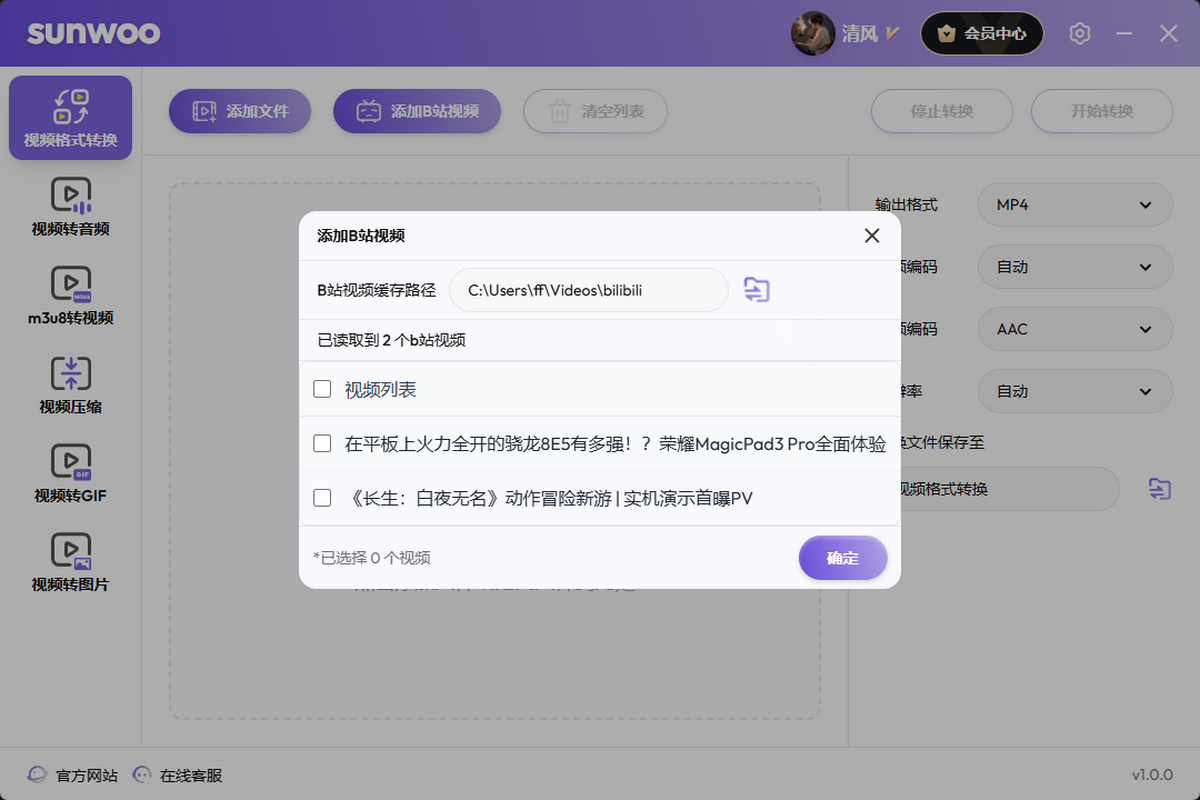Click the browse icon beside B站视频缓存路径
Image resolution: width=1200 pixels, height=800 pixels.
click(x=757, y=289)
